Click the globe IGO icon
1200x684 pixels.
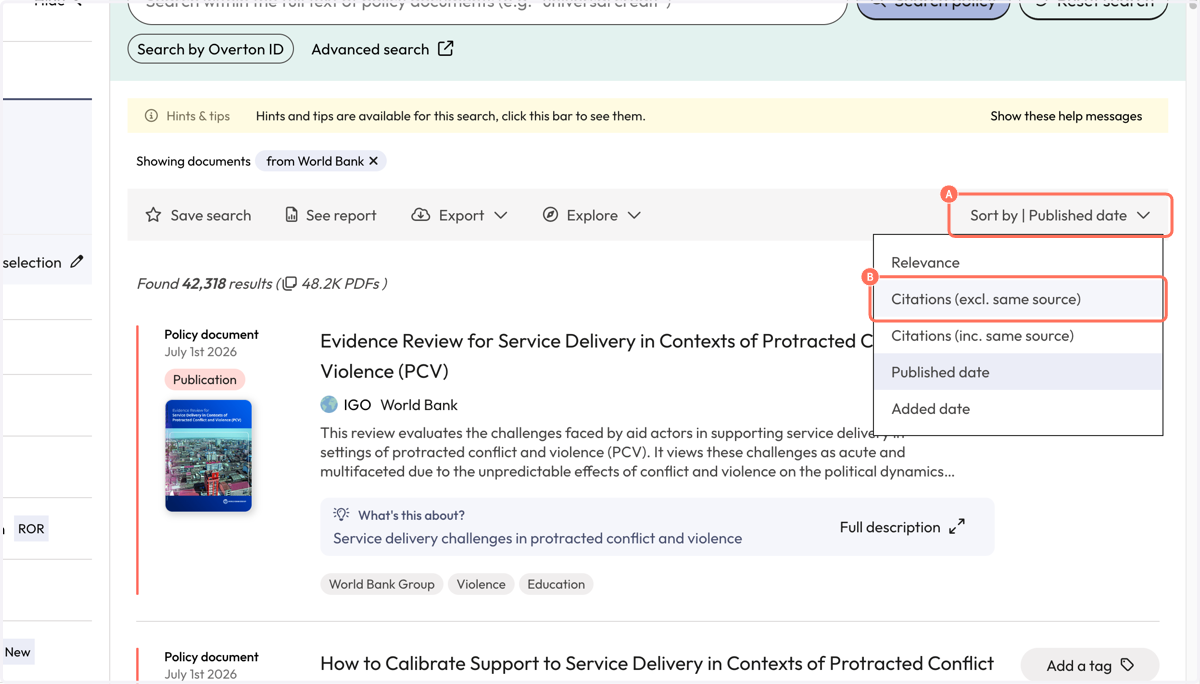(329, 405)
